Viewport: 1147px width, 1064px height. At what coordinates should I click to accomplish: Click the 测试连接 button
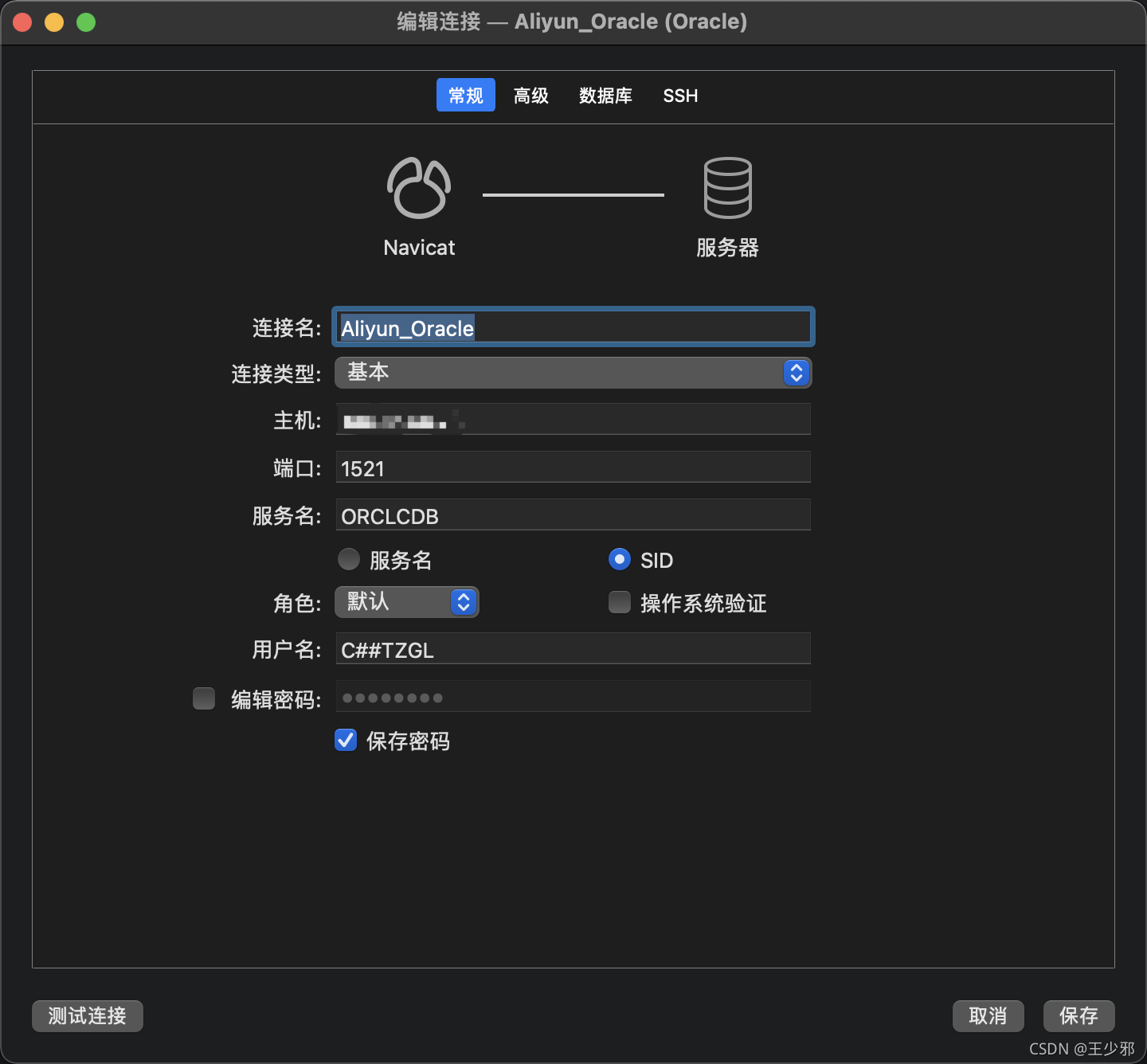(88, 1016)
